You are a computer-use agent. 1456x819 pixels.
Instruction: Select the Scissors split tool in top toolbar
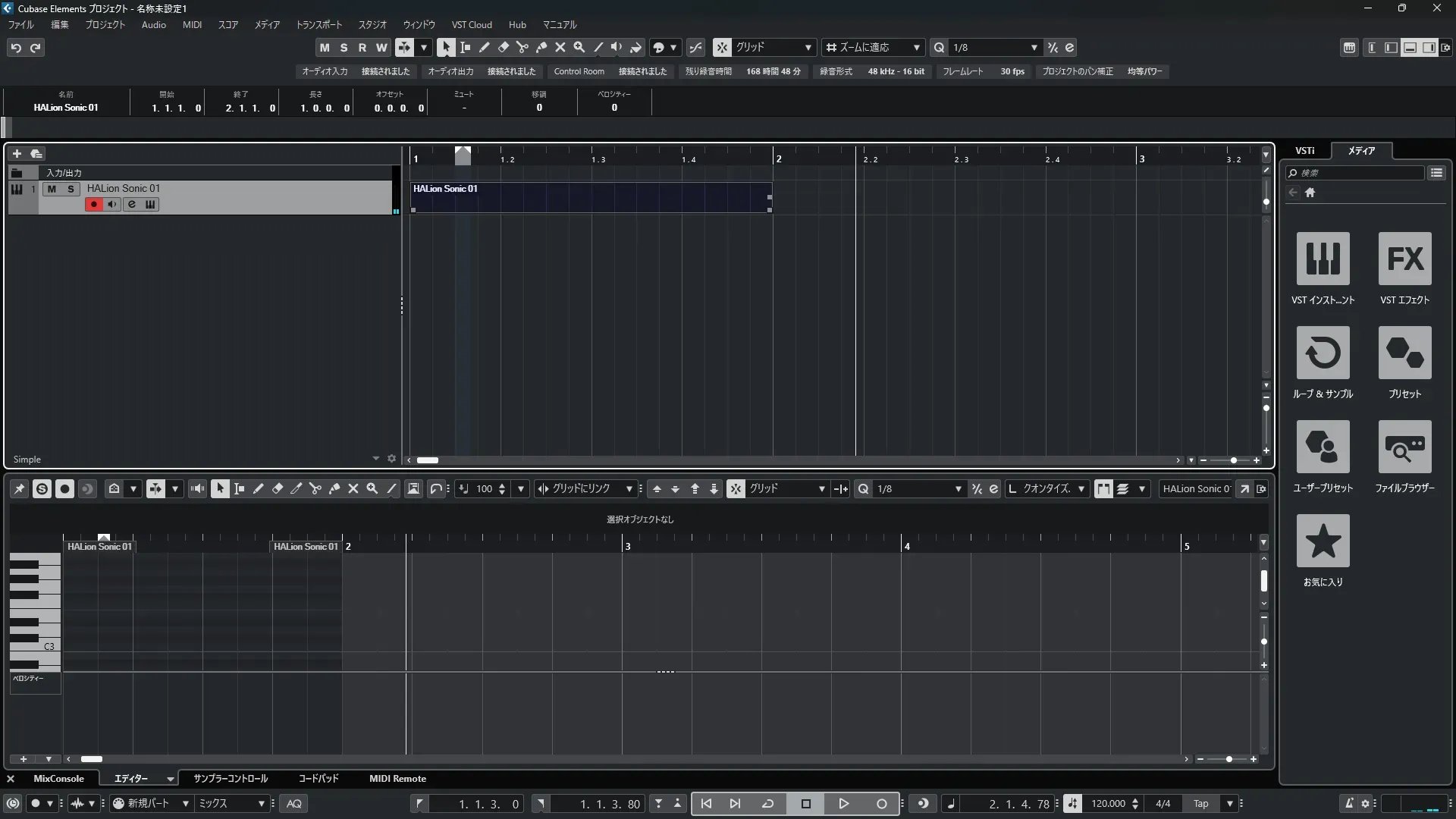click(522, 47)
